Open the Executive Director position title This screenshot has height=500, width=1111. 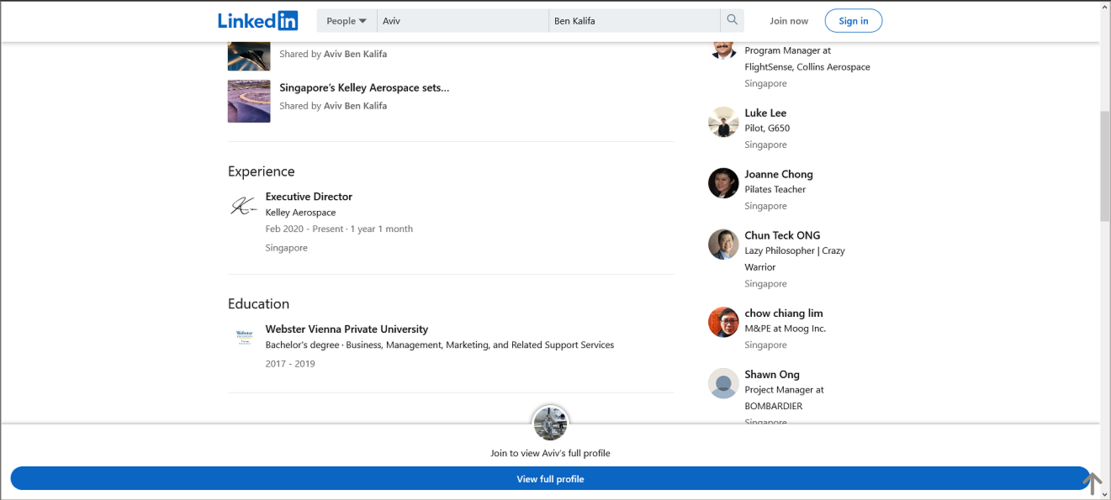click(x=308, y=197)
